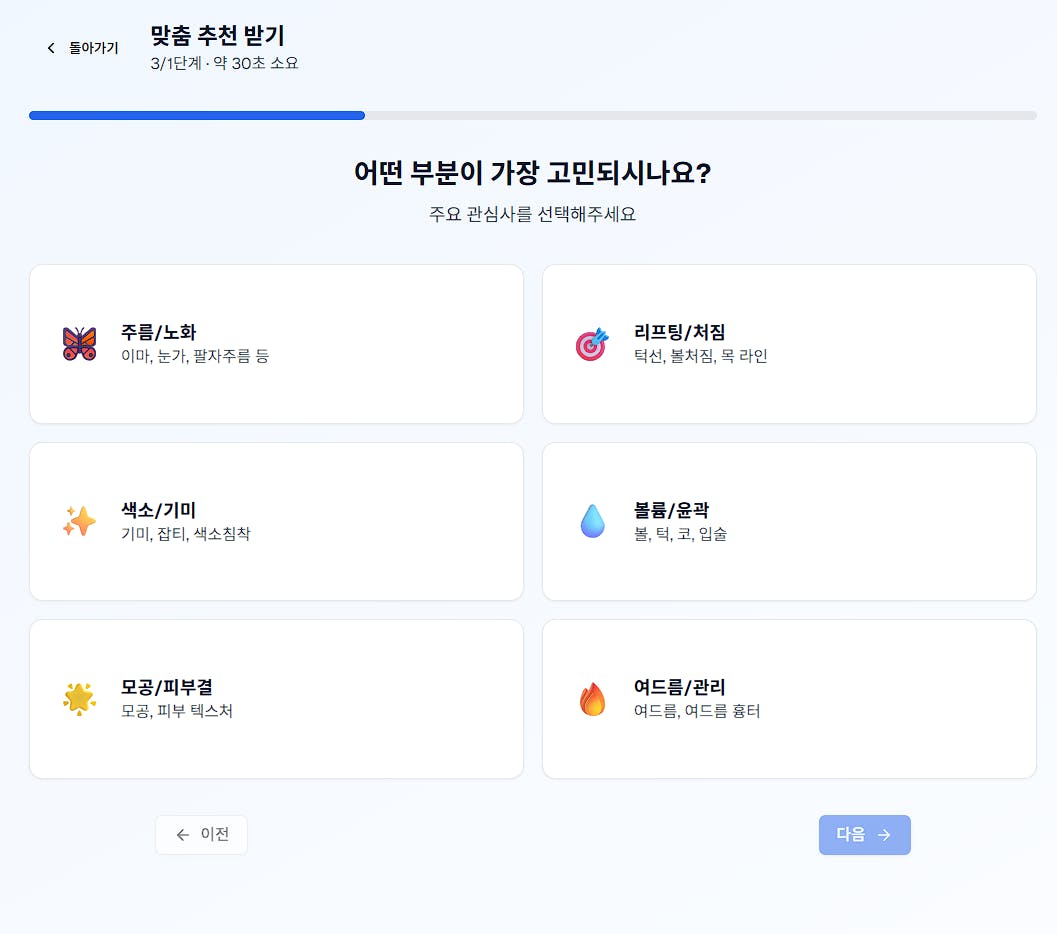Choose the 색소/기미 option card
The height and width of the screenshot is (934, 1057).
point(276,522)
